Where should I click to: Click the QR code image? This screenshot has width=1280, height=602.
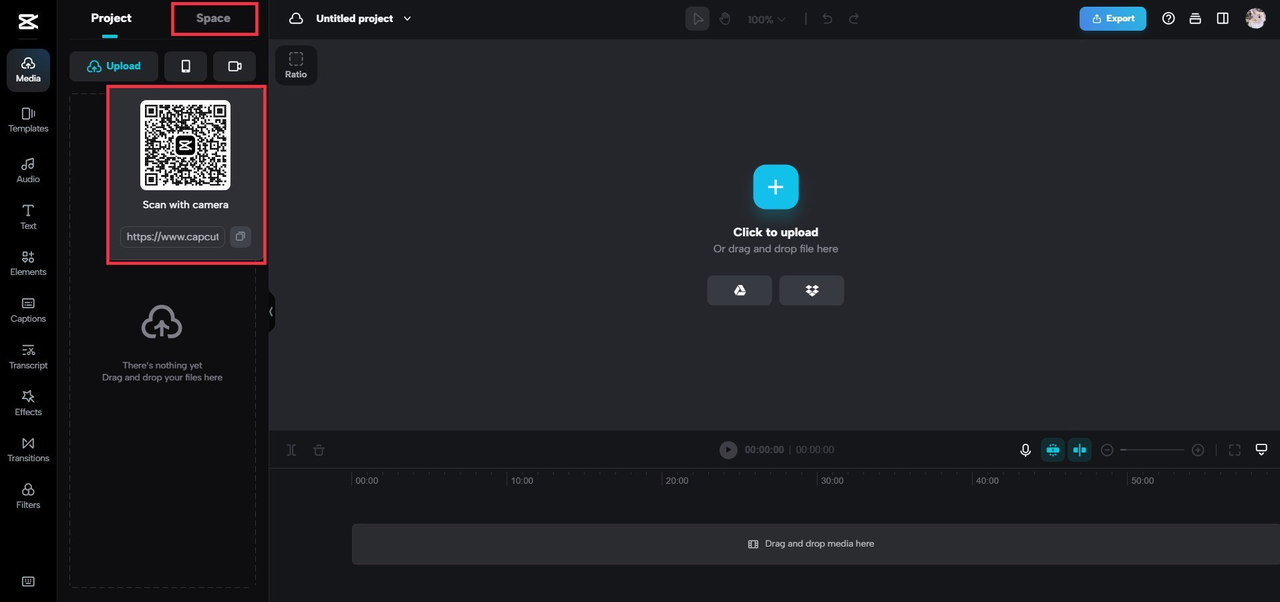point(185,145)
